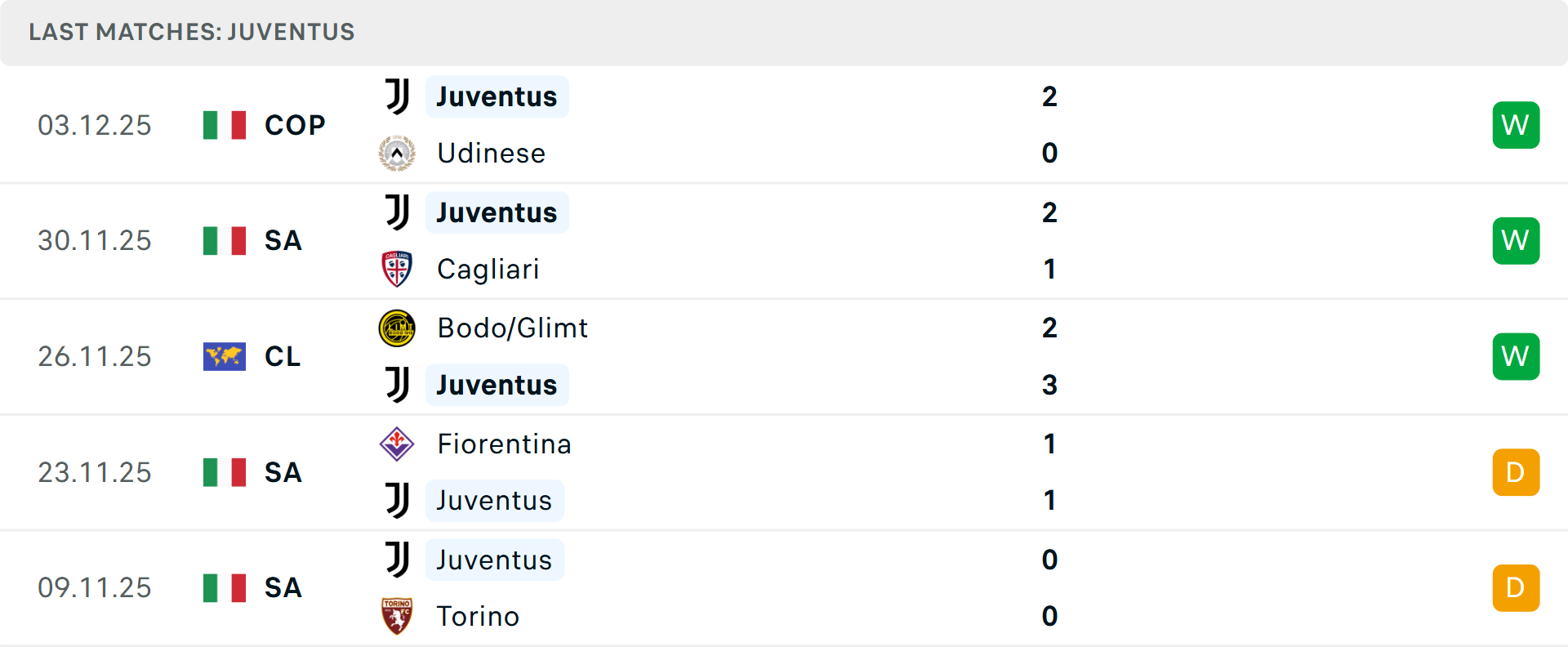Click the Udinese club crest
The image size is (1568, 647).
(x=397, y=153)
